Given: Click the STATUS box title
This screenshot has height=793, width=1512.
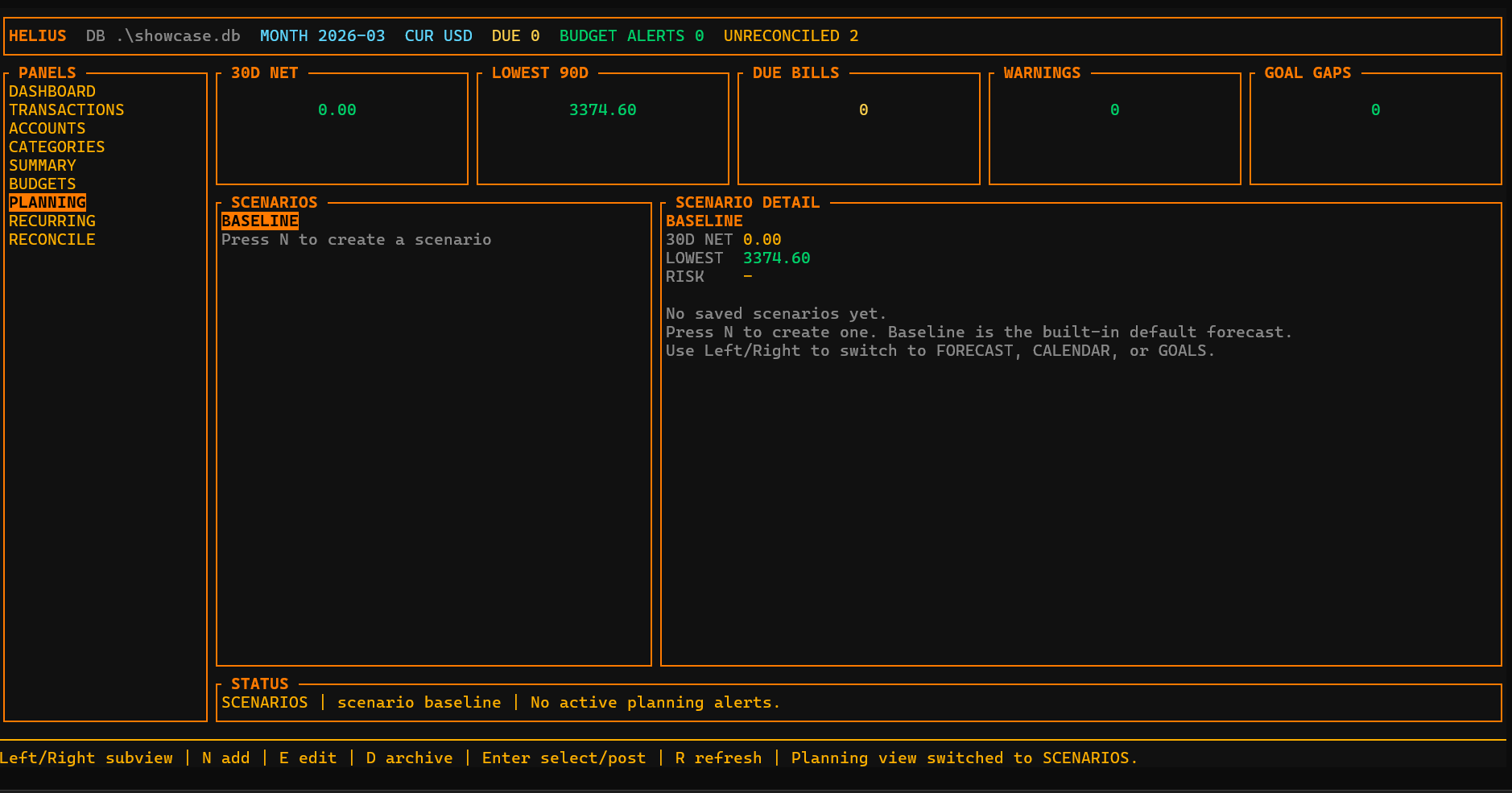Looking at the screenshot, I should [x=260, y=684].
